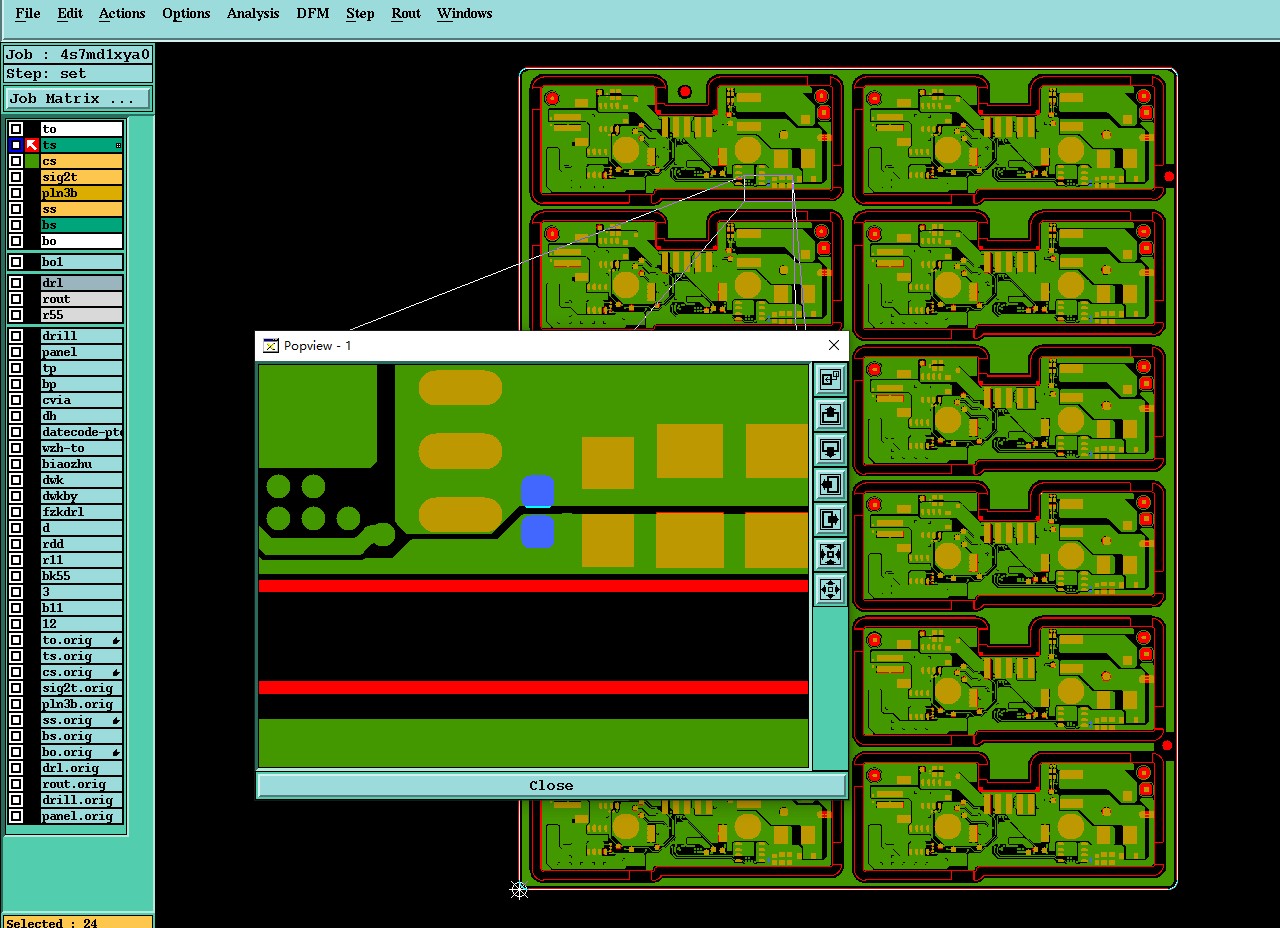Select the sig2t.orig layer name
Image resolution: width=1280 pixels, height=928 pixels.
pos(81,688)
